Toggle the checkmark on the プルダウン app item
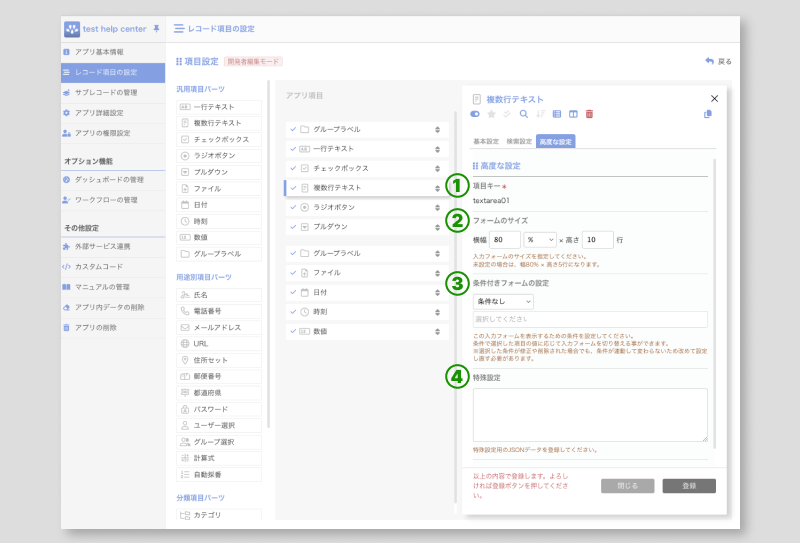Screen dimensions: 800x543 (x=293, y=227)
